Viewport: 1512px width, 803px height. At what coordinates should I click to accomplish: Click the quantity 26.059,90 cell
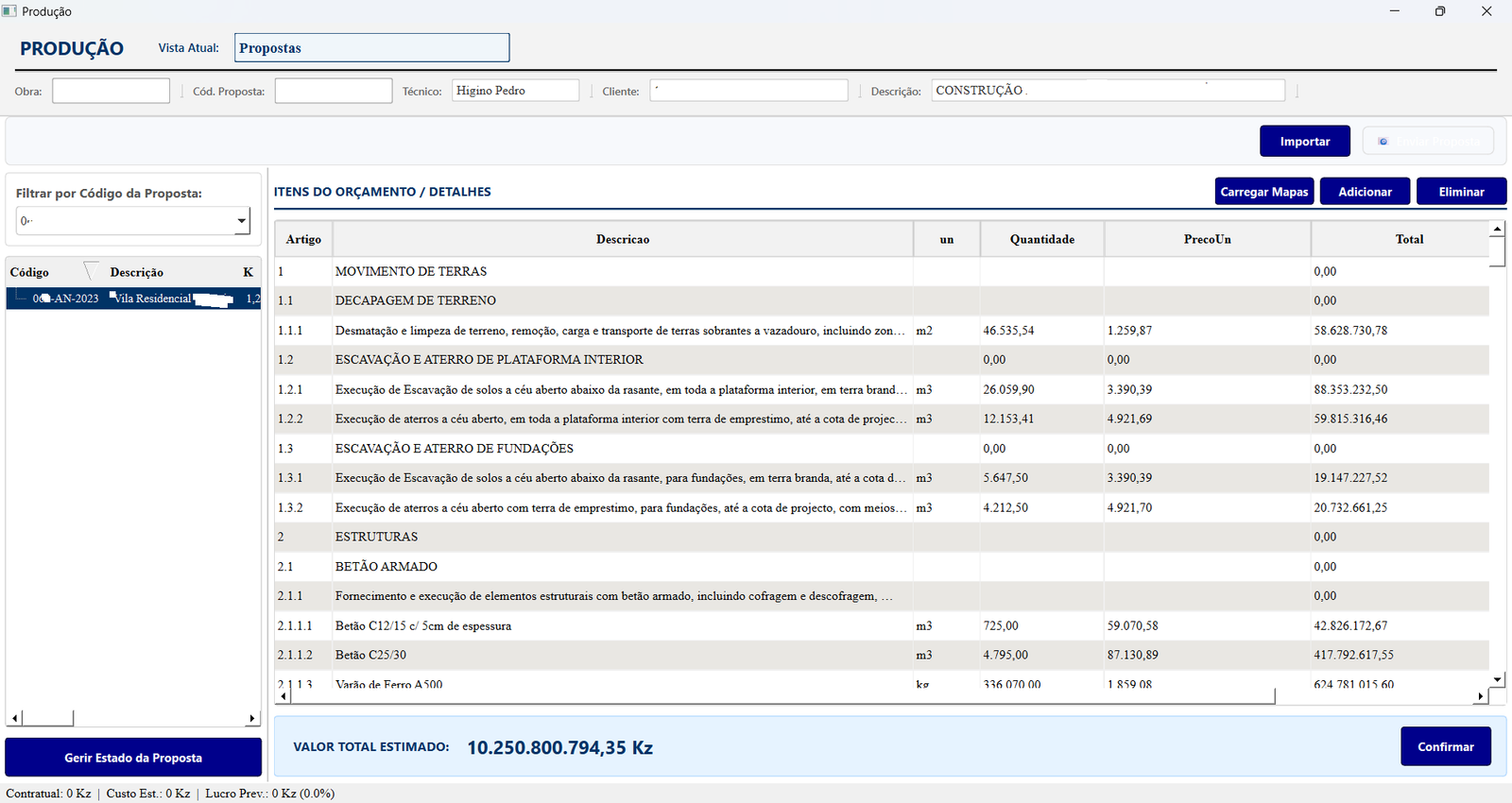(1042, 389)
